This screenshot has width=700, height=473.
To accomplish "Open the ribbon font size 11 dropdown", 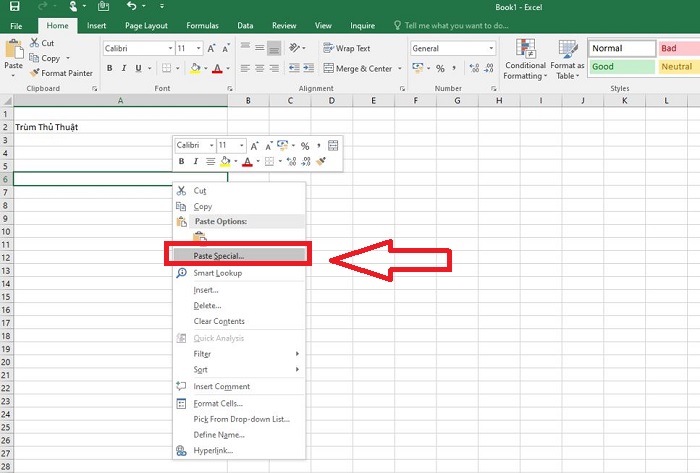I will [x=199, y=48].
